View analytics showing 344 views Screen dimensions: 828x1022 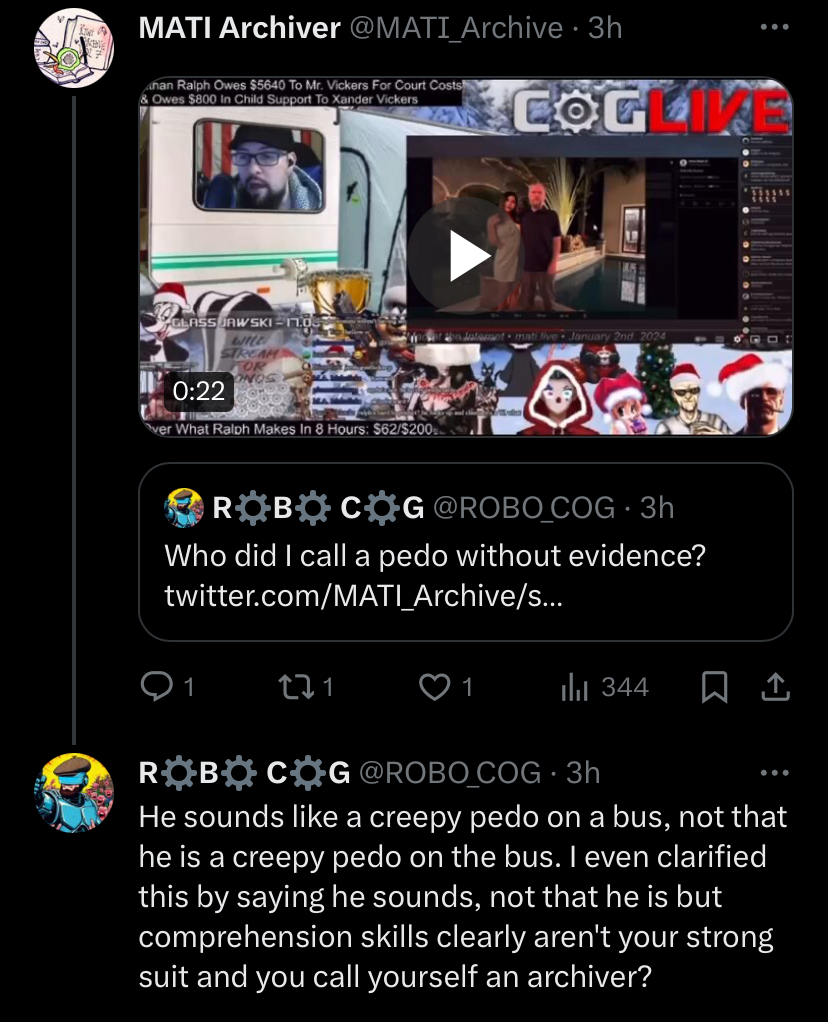[605, 687]
